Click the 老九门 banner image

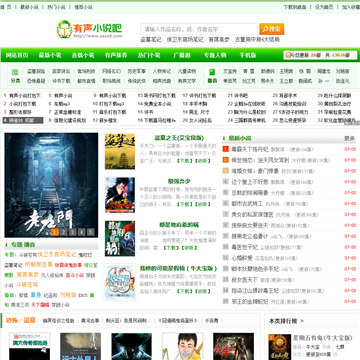(51, 185)
